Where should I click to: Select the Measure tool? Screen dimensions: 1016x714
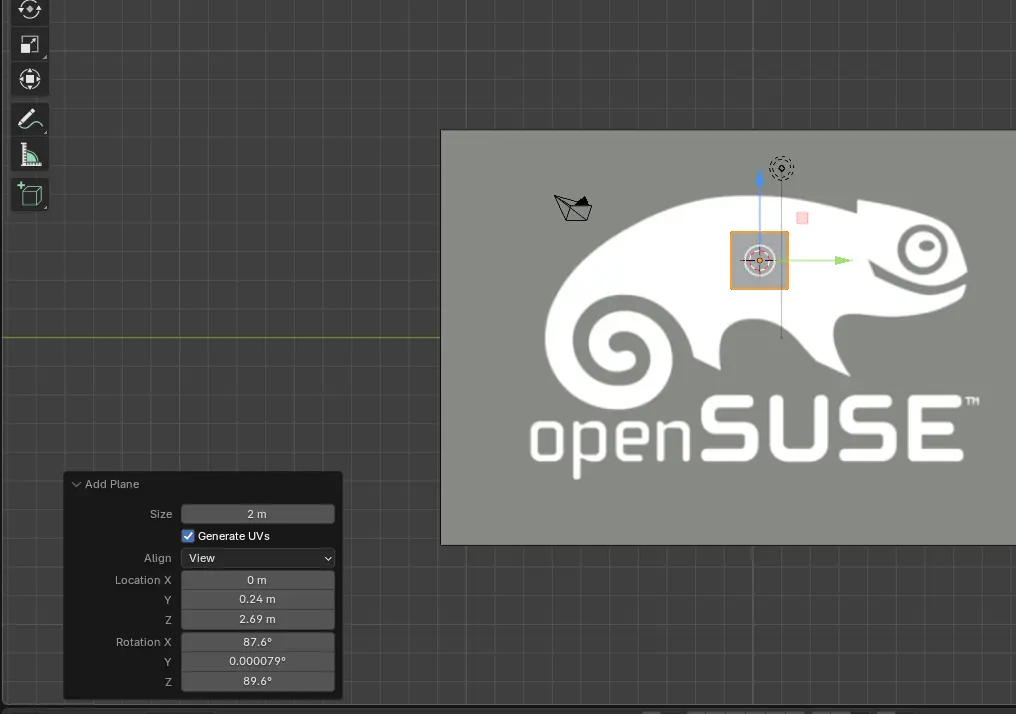[x=30, y=155]
